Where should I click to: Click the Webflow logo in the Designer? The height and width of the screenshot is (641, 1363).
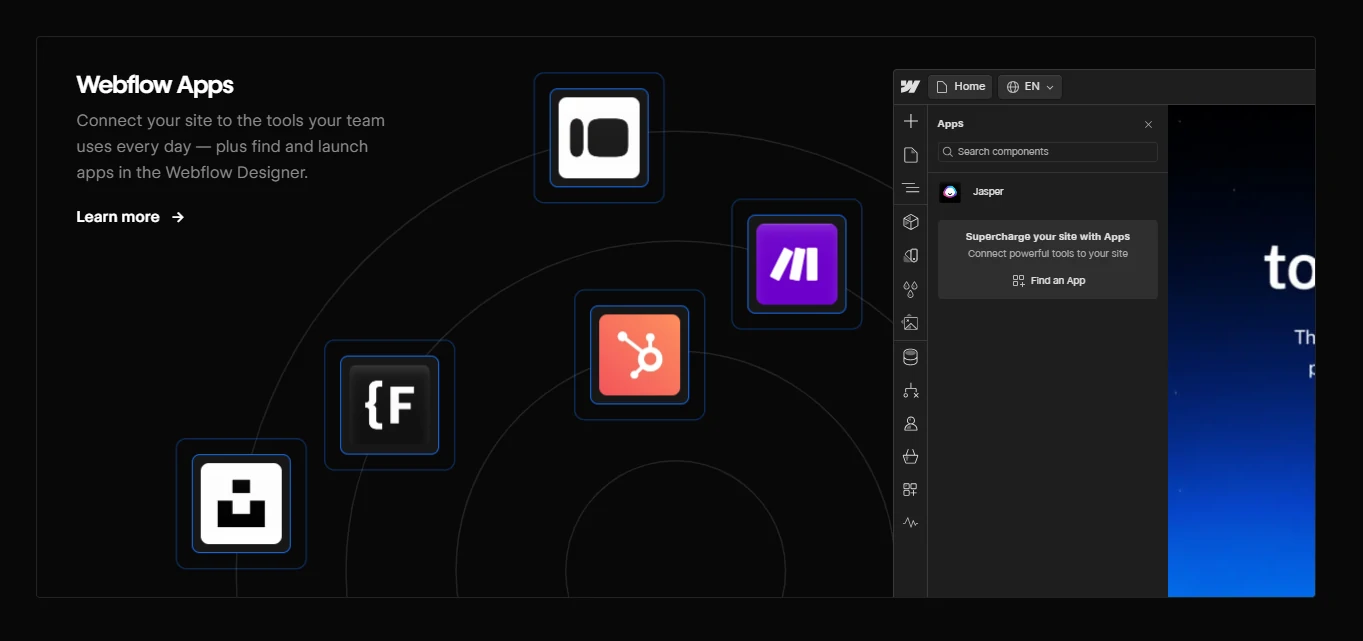[x=910, y=87]
